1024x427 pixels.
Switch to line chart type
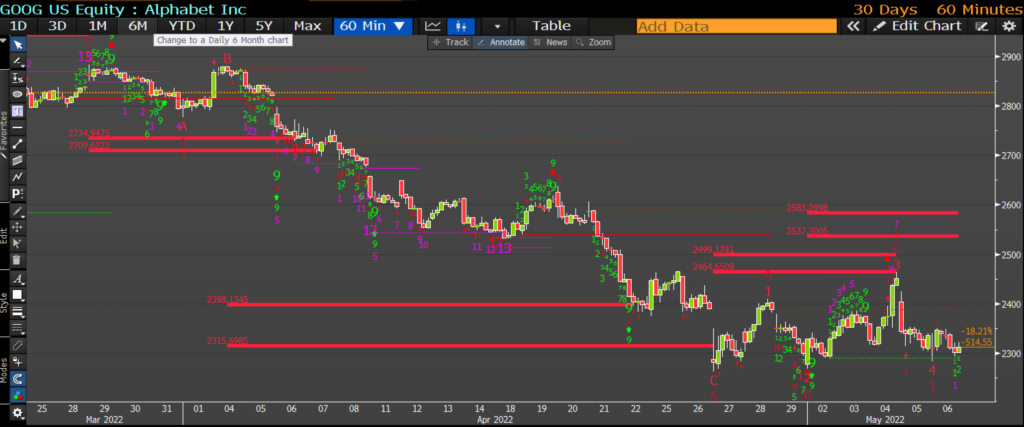tap(432, 26)
